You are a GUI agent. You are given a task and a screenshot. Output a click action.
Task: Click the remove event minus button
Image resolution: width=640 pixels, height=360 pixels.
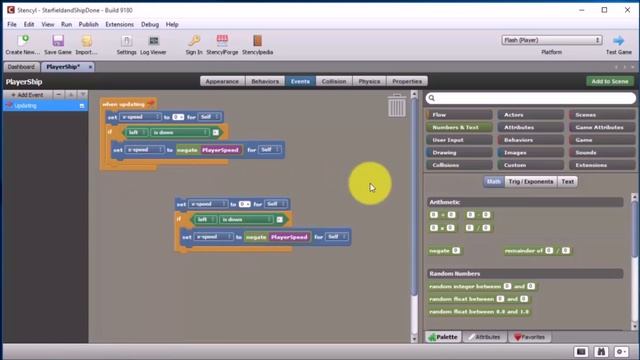click(x=58, y=95)
